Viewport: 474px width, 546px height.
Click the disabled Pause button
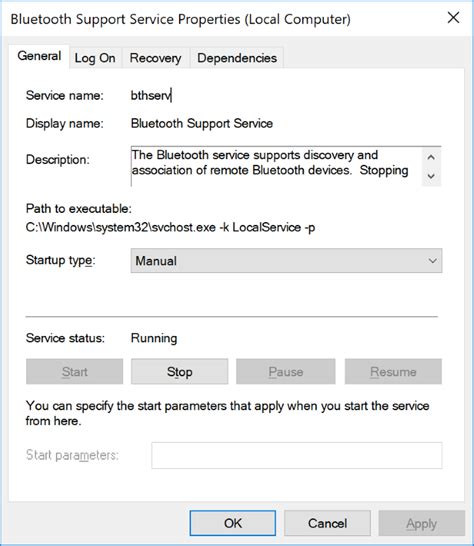click(286, 372)
